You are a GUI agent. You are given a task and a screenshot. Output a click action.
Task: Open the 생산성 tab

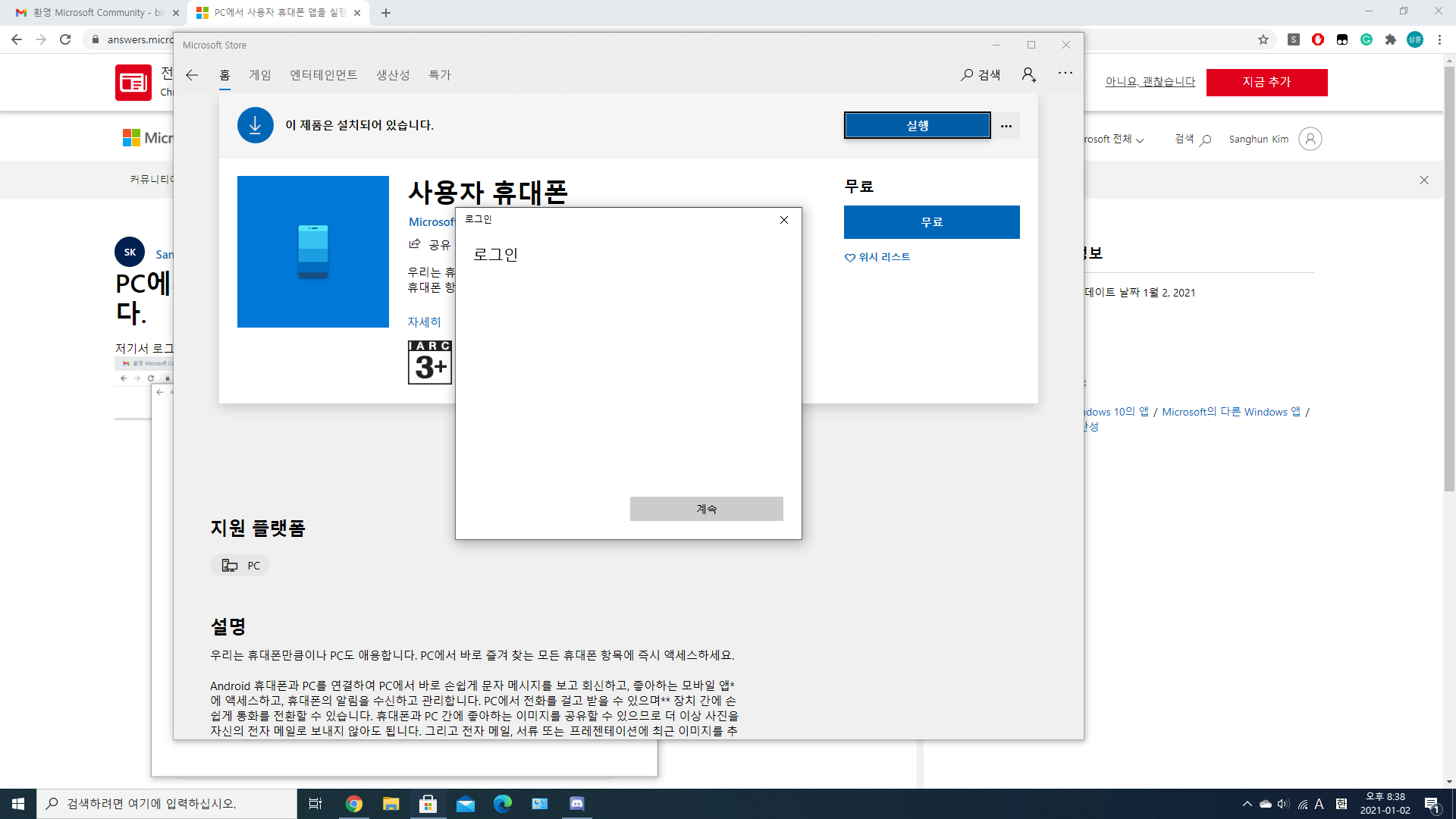393,75
